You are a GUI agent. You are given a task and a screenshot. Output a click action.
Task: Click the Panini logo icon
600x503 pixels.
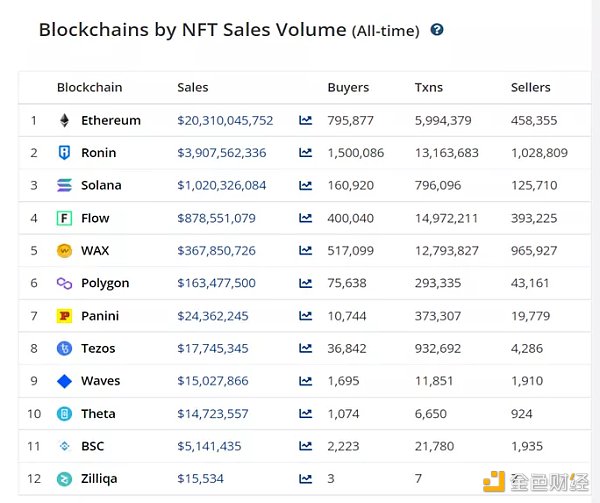point(65,316)
